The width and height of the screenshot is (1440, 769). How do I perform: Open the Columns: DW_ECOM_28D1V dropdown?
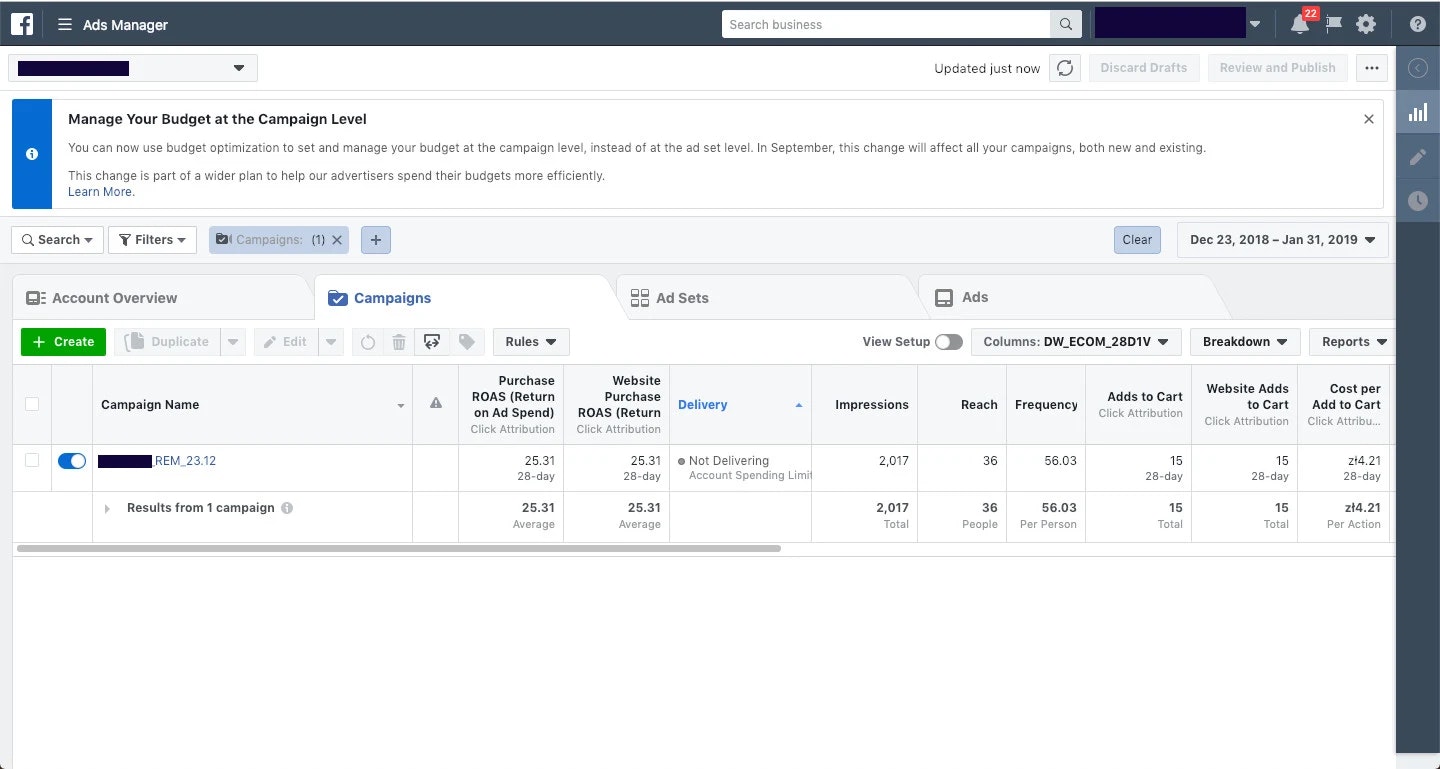(x=1076, y=342)
